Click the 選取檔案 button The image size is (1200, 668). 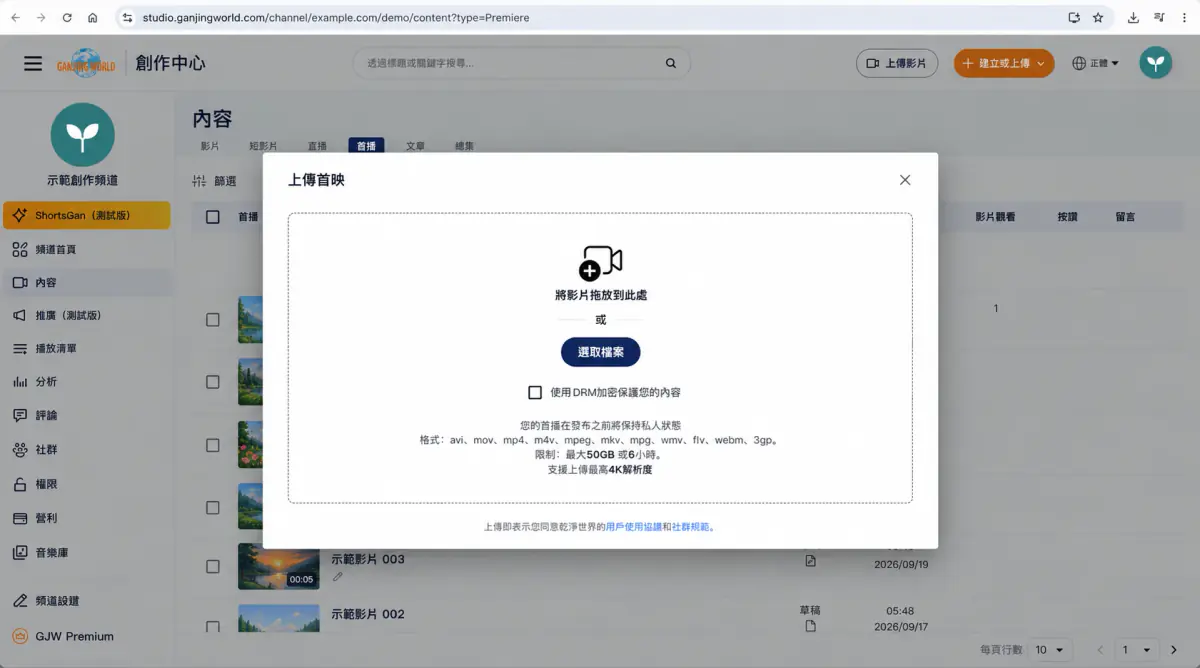click(x=600, y=352)
